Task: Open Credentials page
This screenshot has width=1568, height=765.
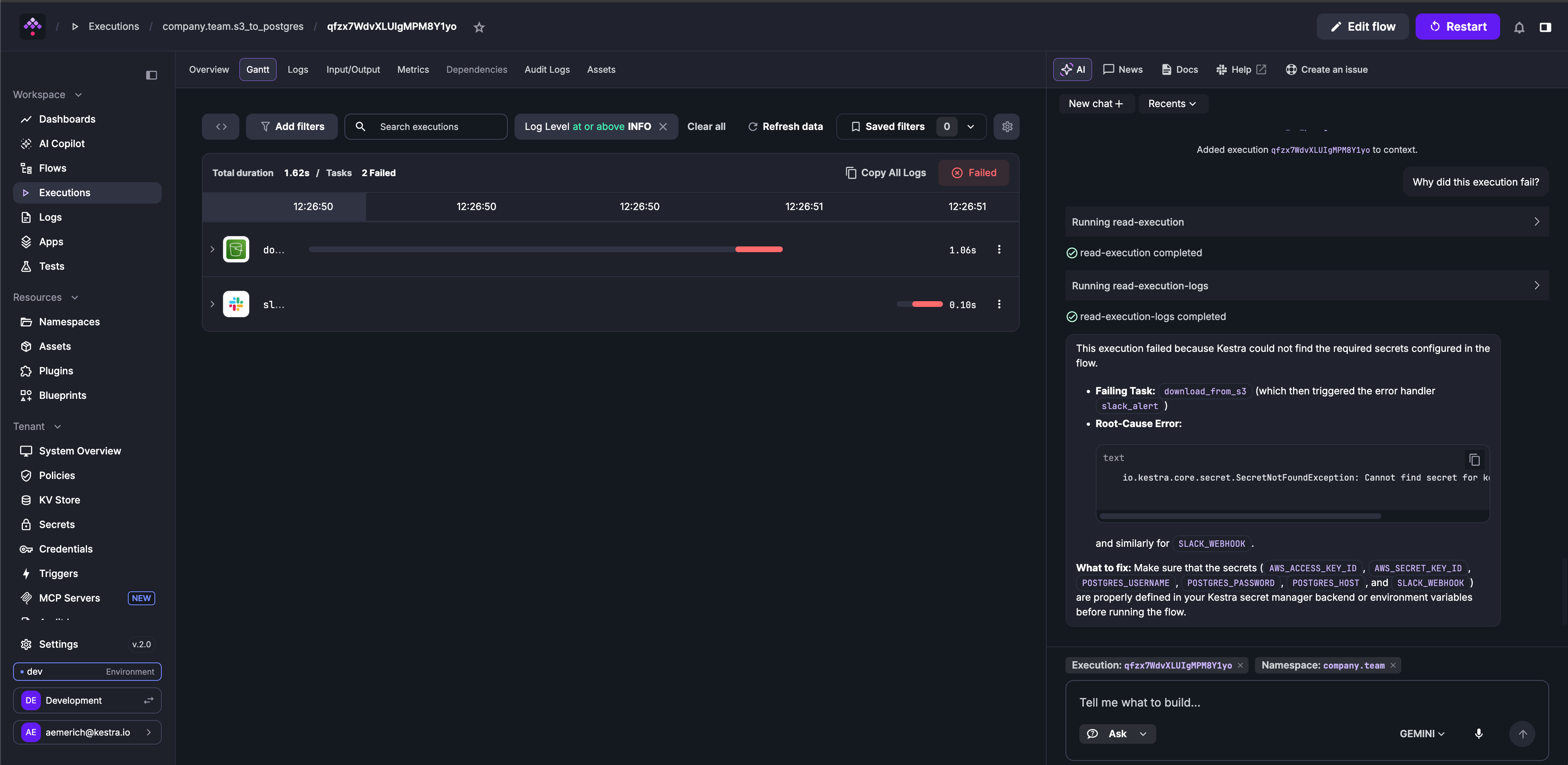Action: [x=87, y=549]
